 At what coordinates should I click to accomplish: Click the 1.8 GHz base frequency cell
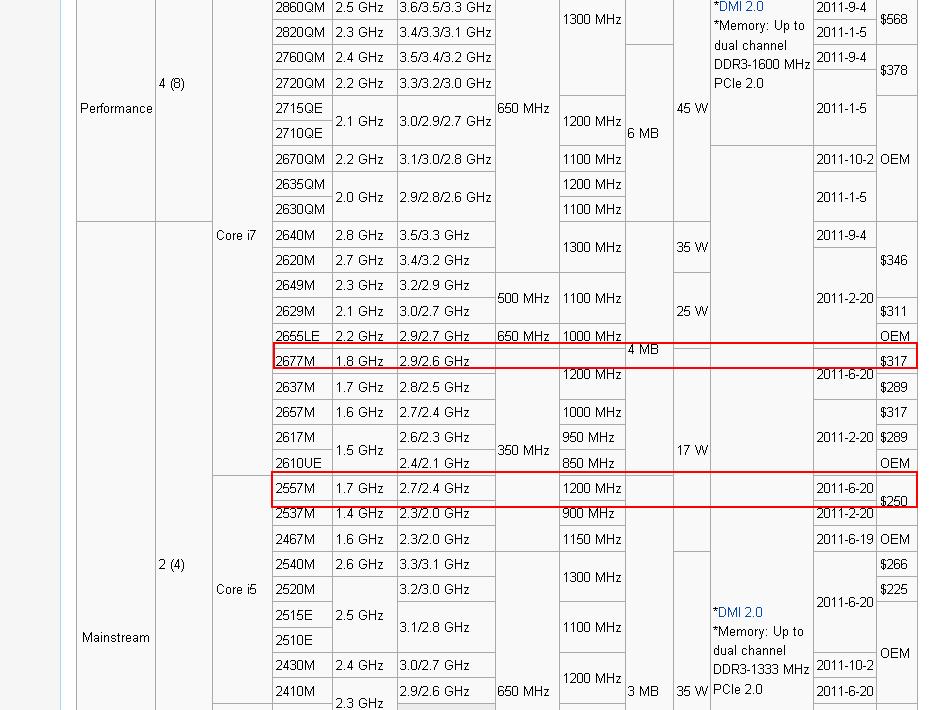pos(364,361)
